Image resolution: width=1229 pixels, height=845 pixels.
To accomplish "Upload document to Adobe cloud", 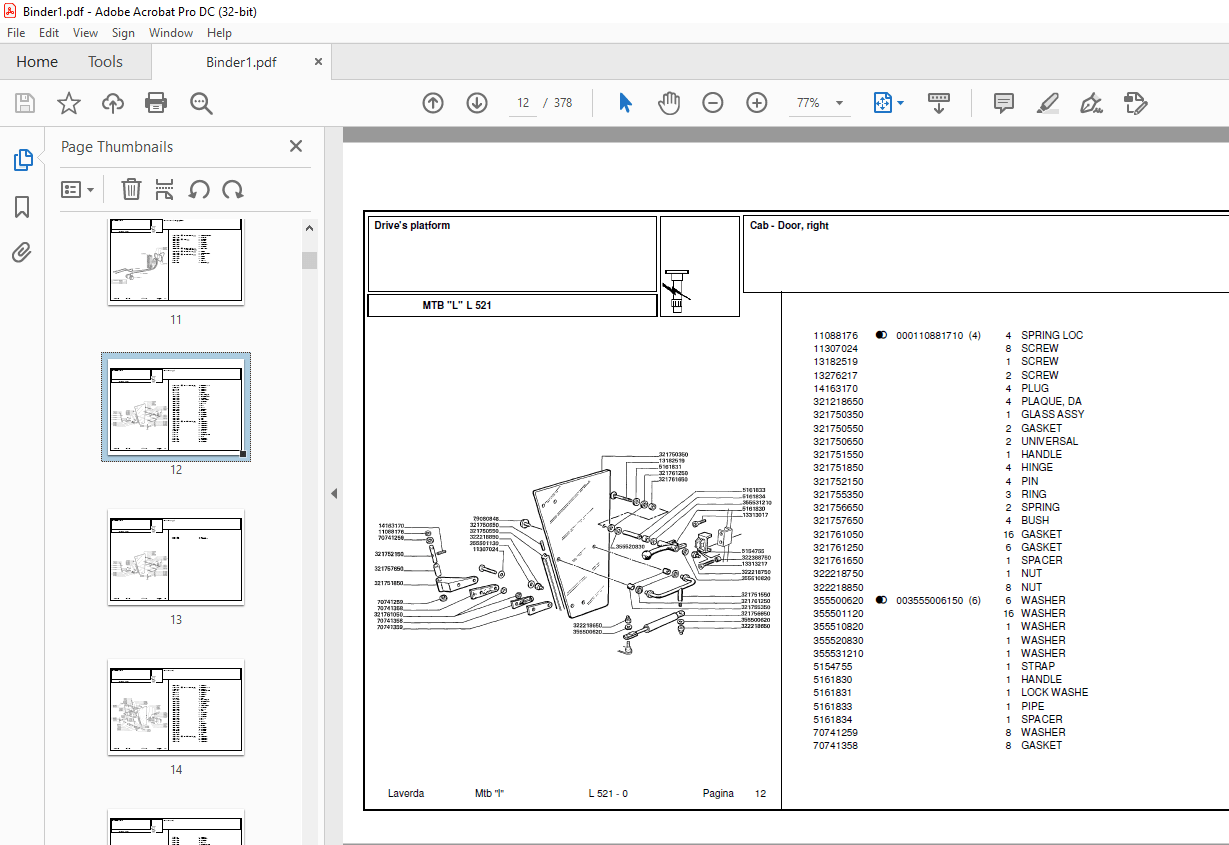I will tap(112, 102).
